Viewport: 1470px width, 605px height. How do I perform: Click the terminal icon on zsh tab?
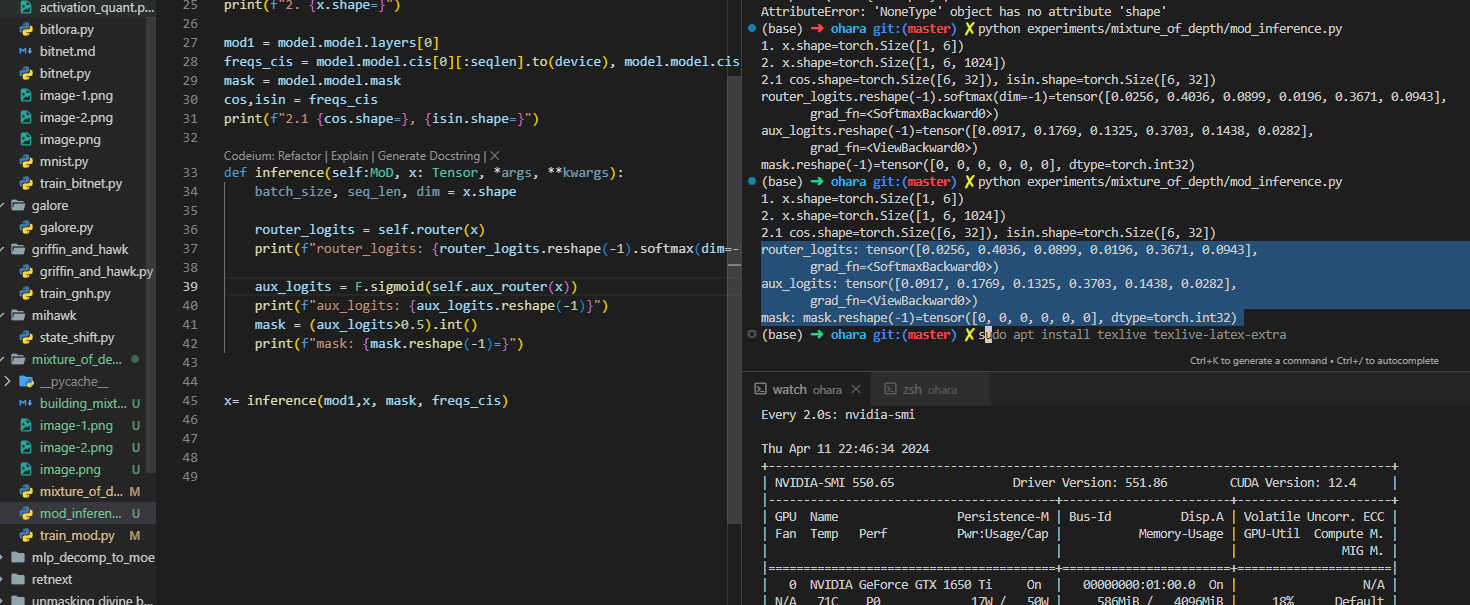coord(889,389)
